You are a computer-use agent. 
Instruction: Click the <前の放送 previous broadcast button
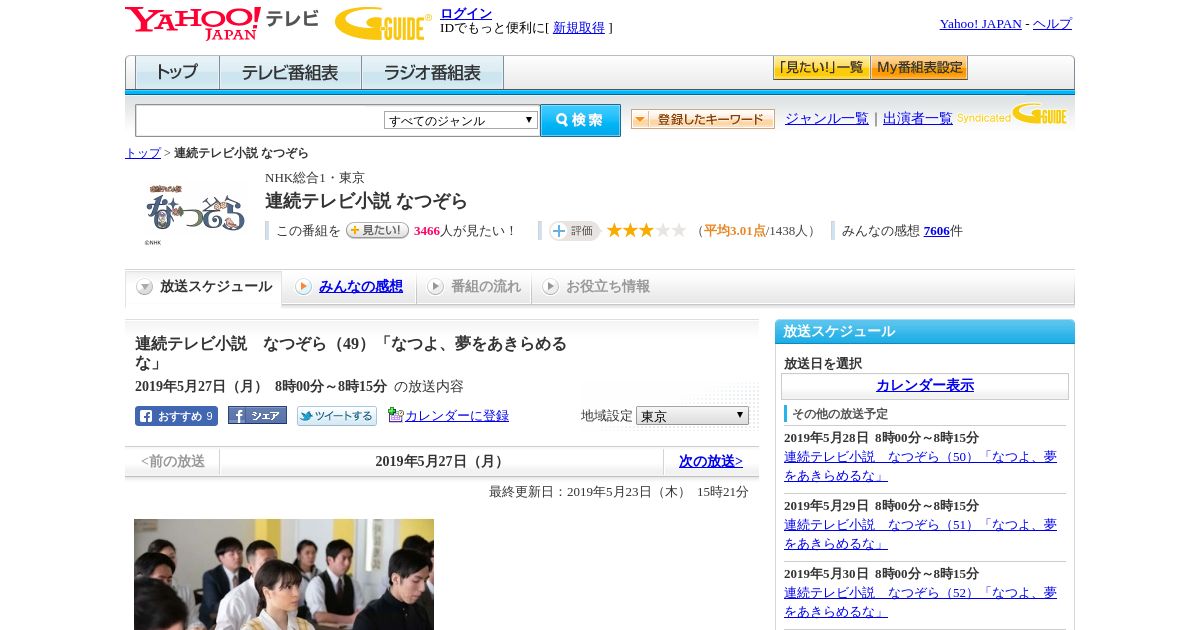pyautogui.click(x=173, y=461)
